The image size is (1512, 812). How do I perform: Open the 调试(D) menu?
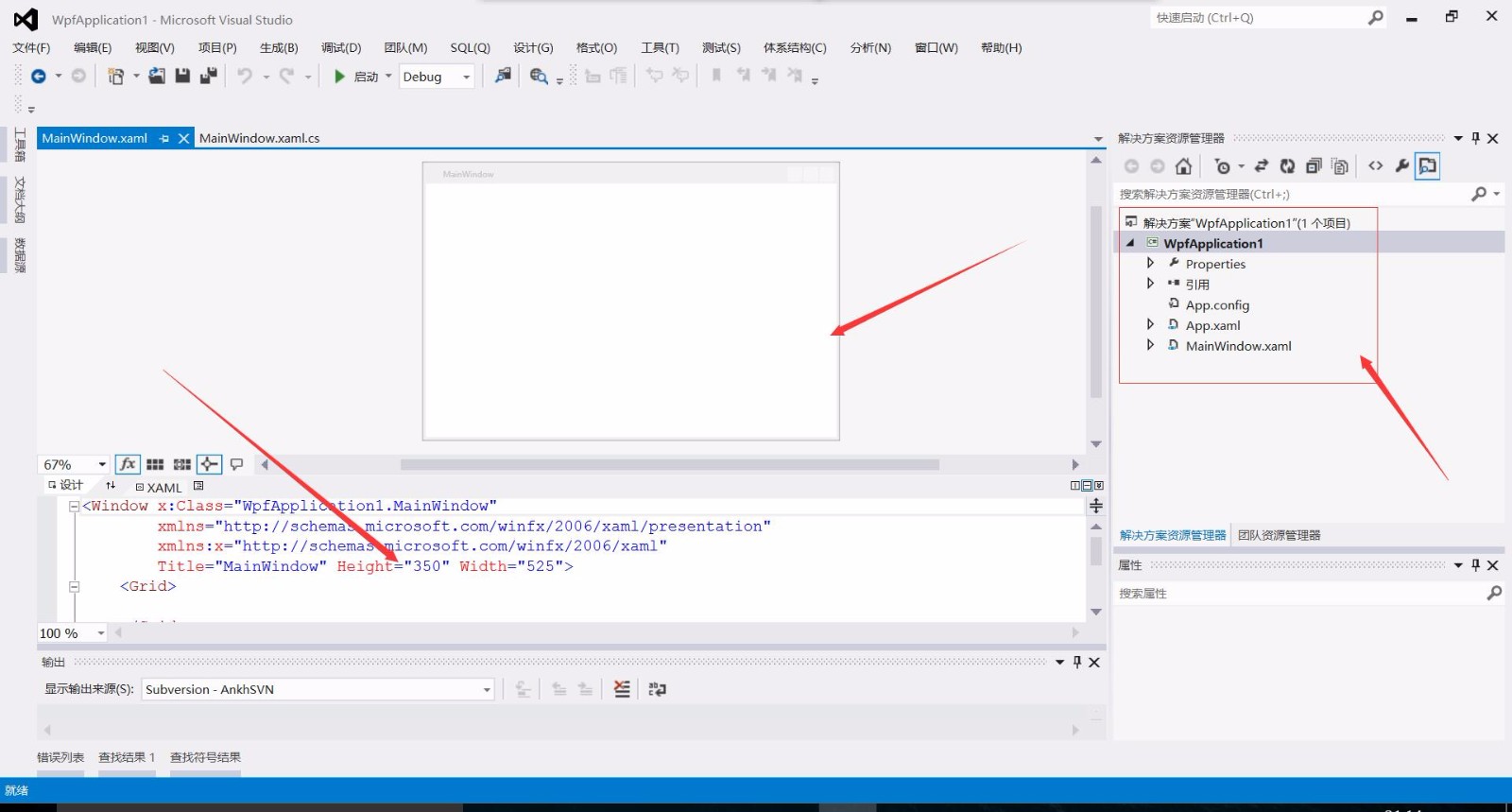click(x=341, y=47)
